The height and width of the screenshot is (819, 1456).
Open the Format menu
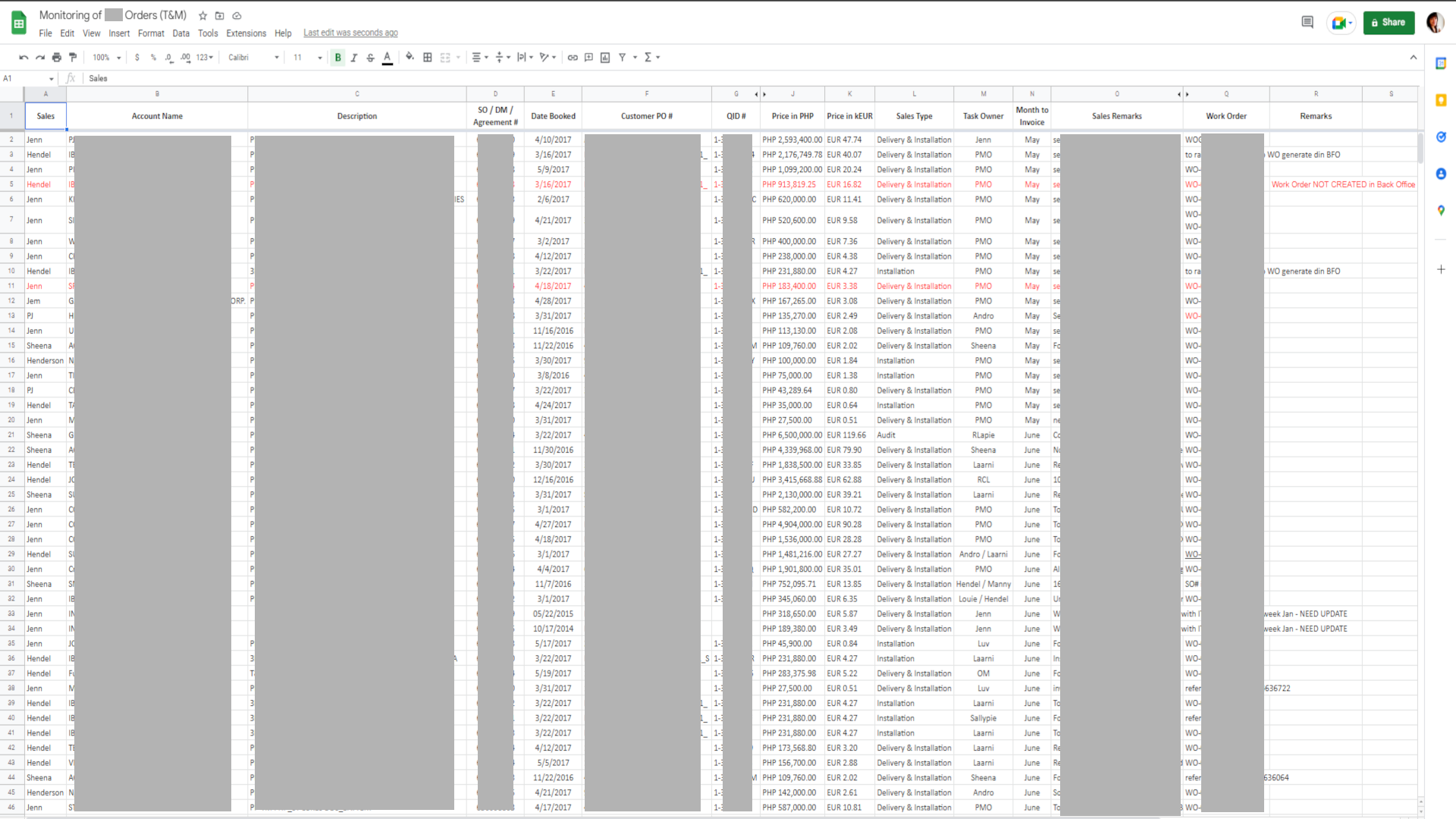151,33
